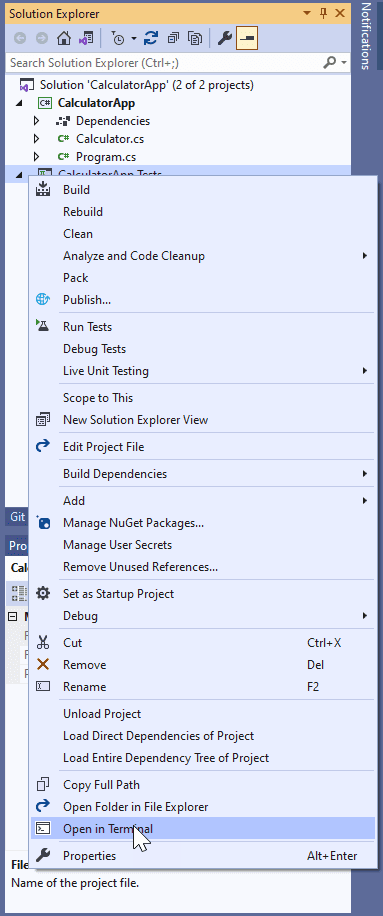Open the Add submenu
This screenshot has width=383, height=916.
click(203, 501)
